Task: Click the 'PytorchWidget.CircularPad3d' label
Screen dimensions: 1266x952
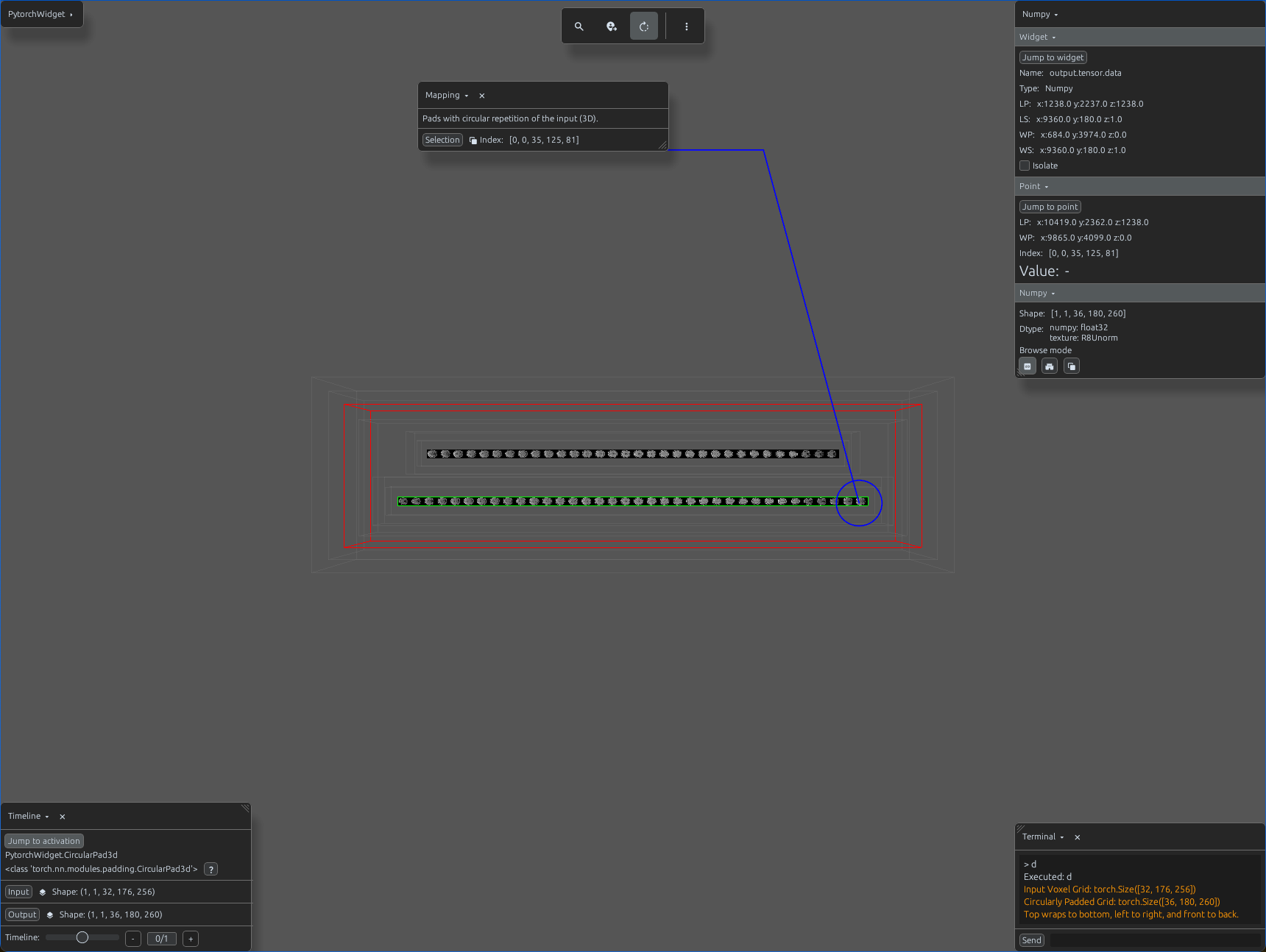Action: [61, 855]
